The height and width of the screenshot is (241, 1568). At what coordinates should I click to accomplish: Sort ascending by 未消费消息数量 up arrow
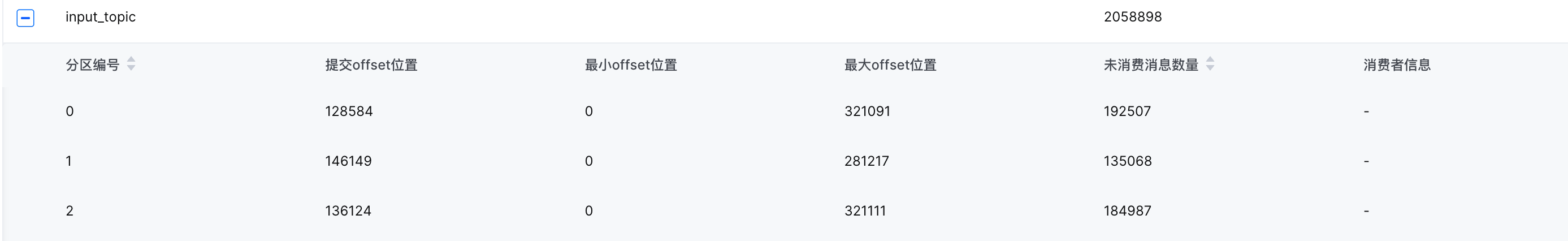coord(1210,59)
